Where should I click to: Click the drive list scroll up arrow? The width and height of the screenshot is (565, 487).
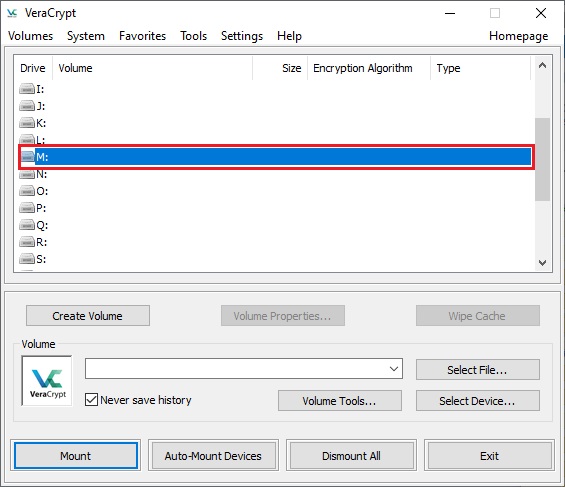[542, 66]
